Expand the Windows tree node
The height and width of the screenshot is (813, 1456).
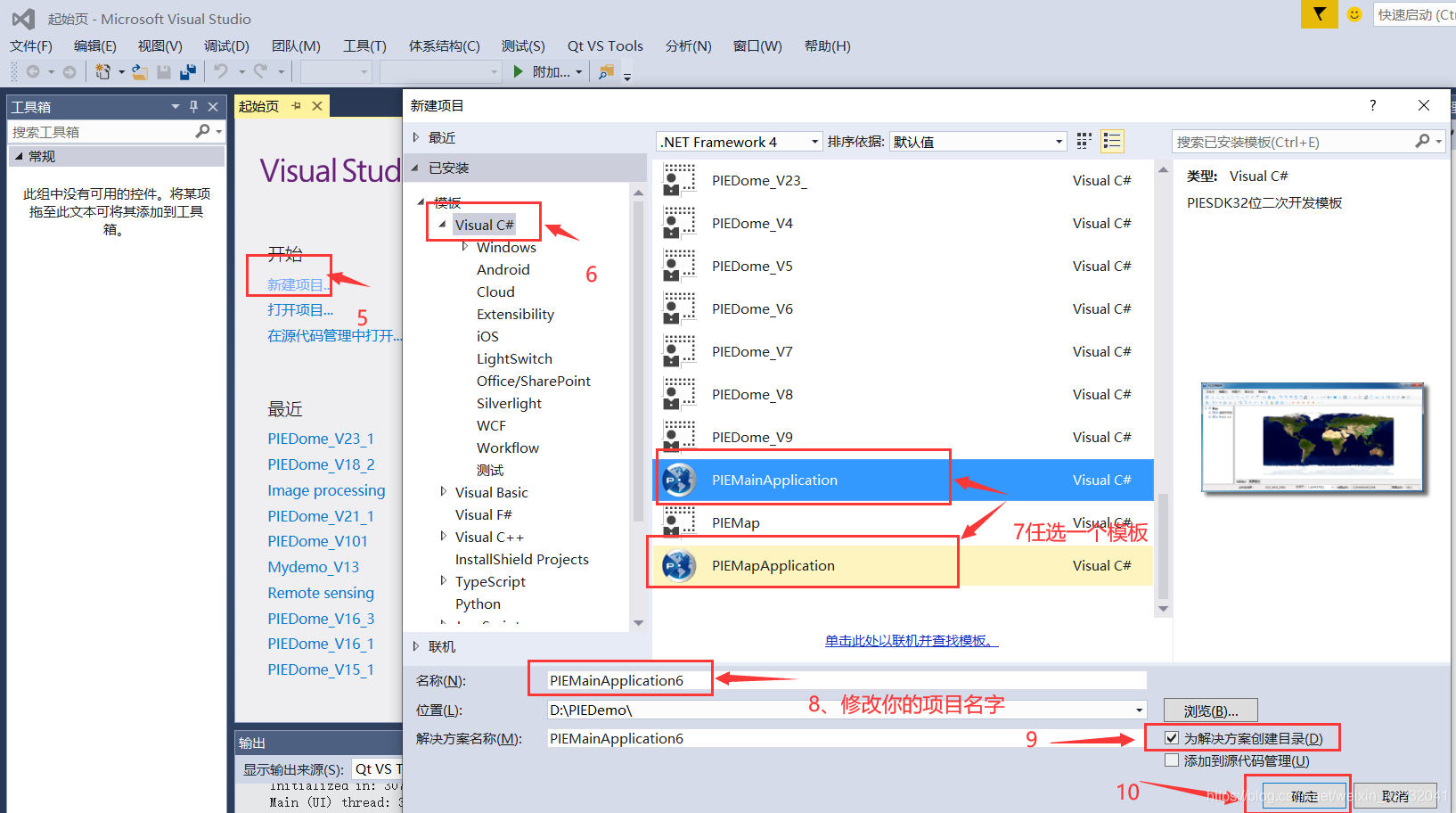[x=464, y=247]
